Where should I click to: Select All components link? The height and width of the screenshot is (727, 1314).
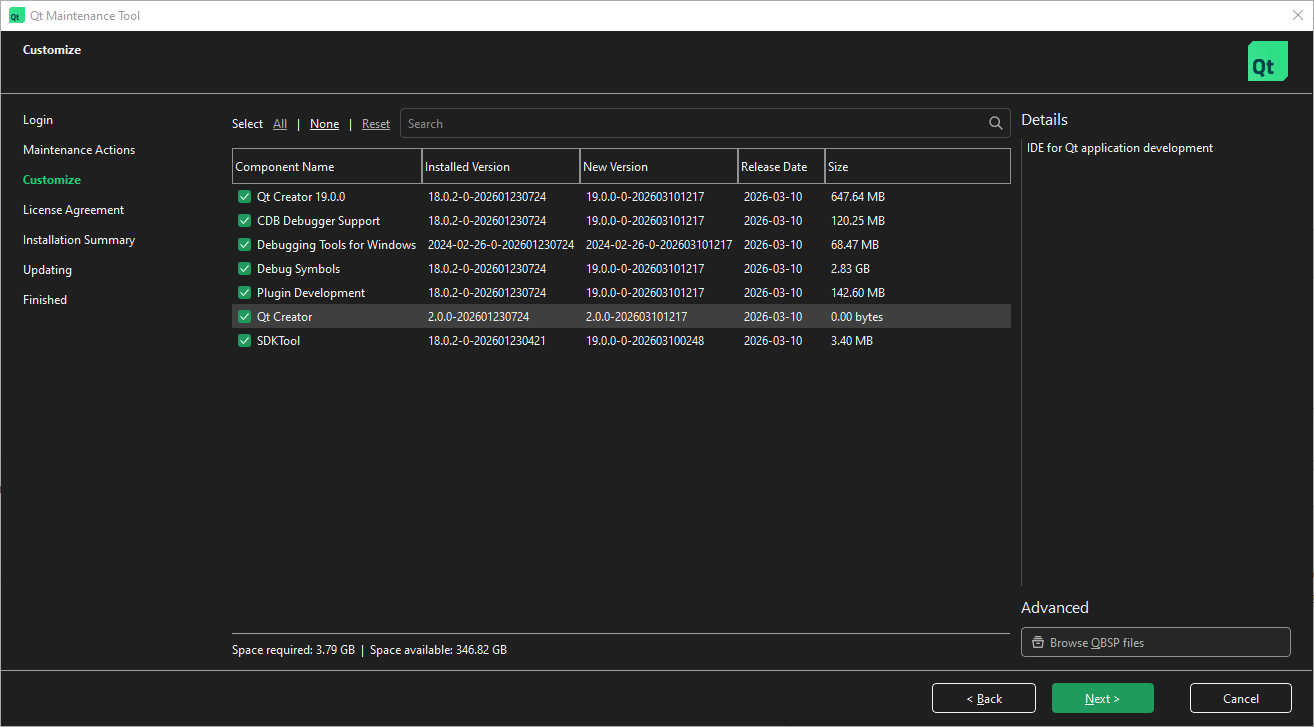tap(280, 124)
